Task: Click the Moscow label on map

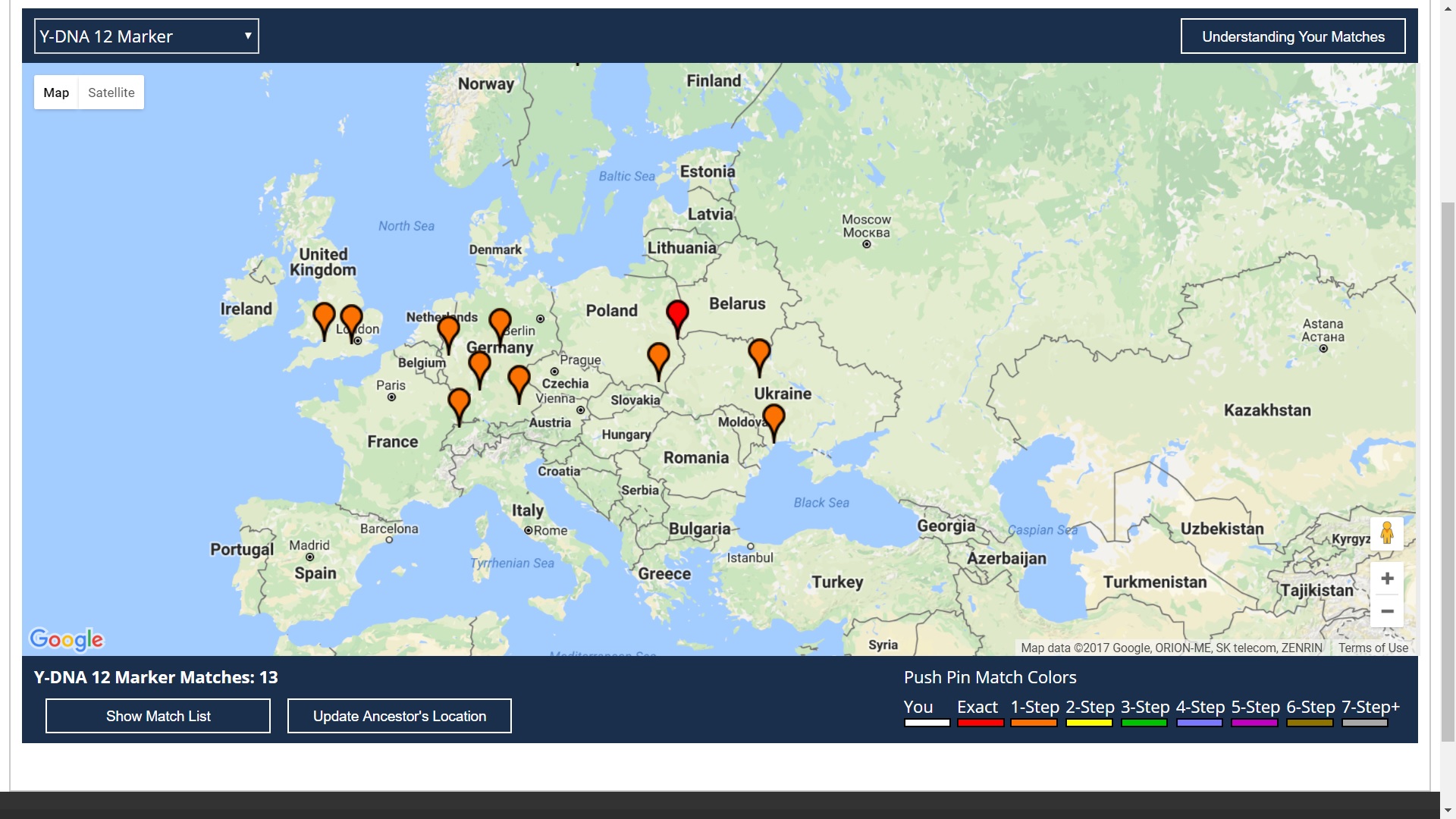Action: (x=866, y=226)
